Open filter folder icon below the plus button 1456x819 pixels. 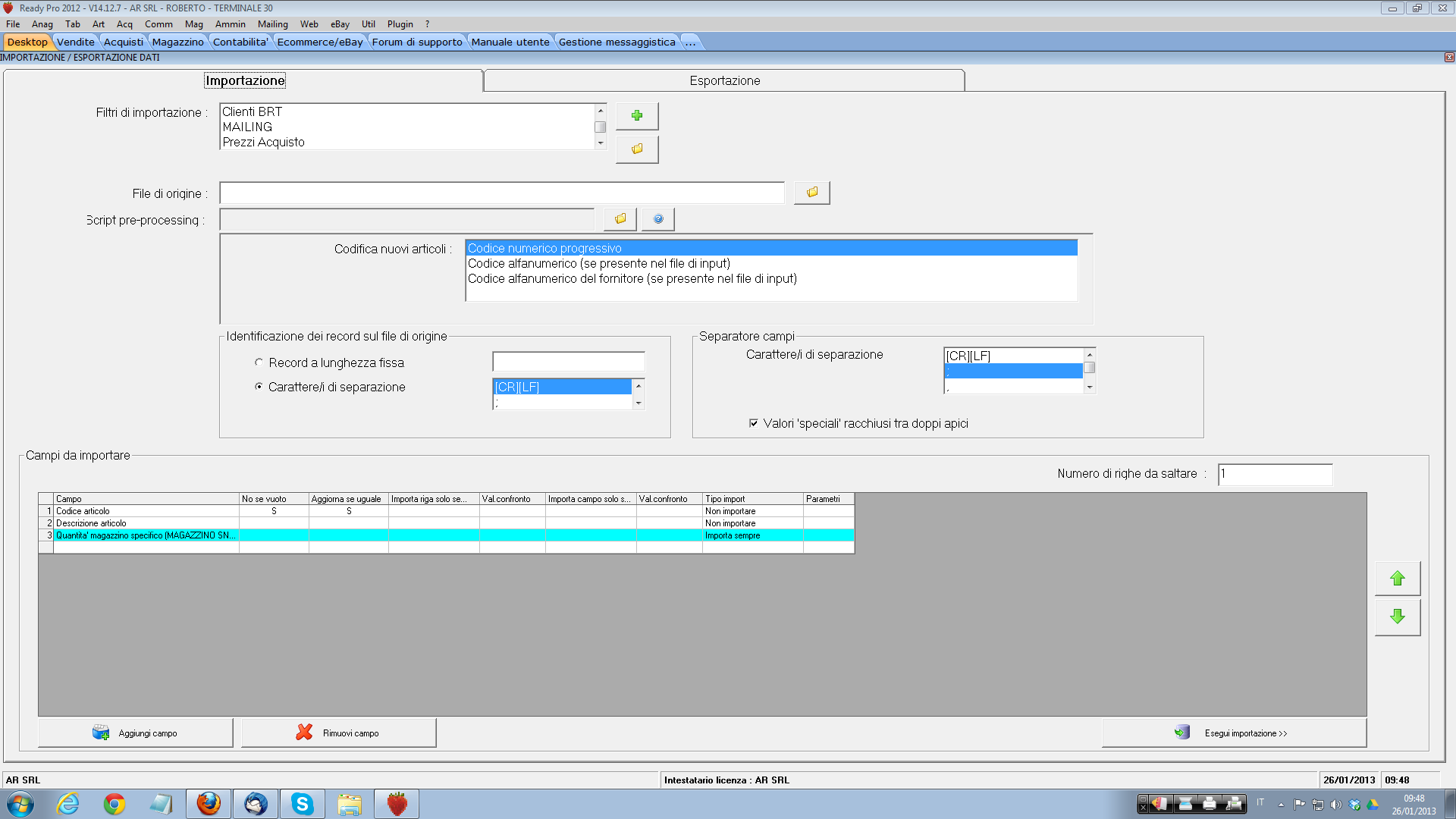[637, 149]
